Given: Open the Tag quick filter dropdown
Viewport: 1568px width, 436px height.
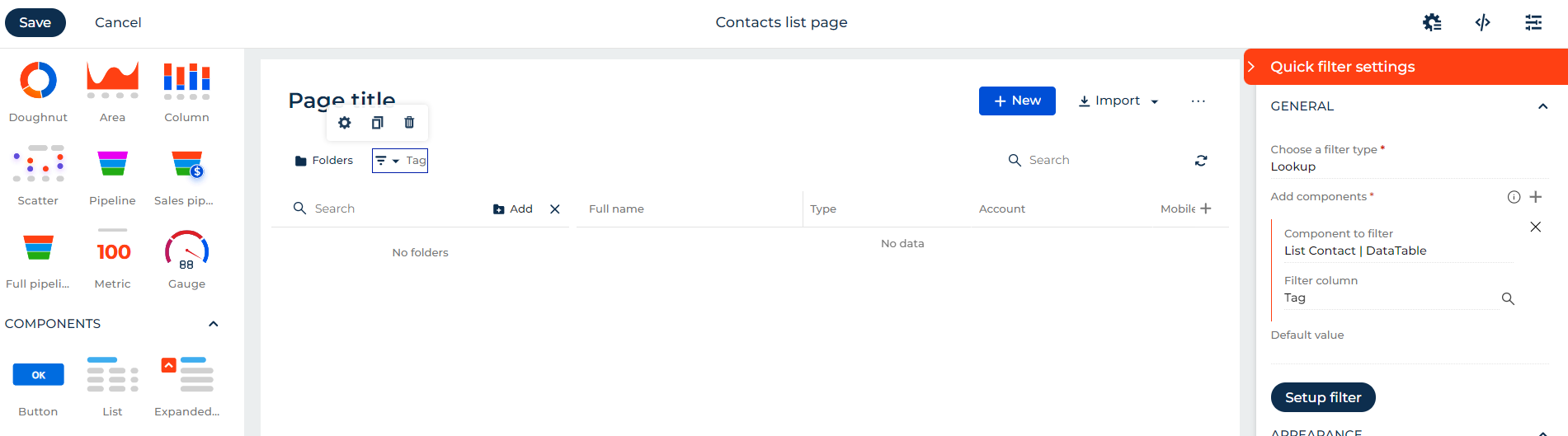Looking at the screenshot, I should coord(400,161).
